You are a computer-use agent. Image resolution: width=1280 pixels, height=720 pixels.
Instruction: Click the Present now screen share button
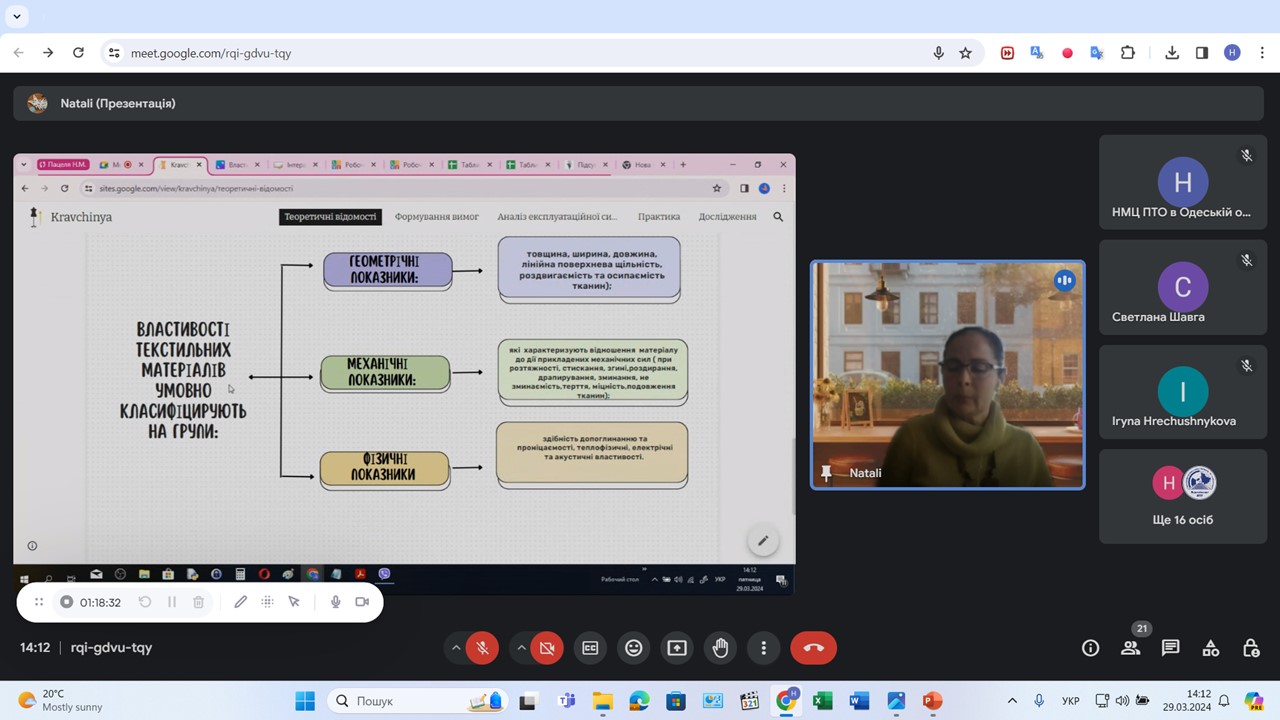point(677,648)
